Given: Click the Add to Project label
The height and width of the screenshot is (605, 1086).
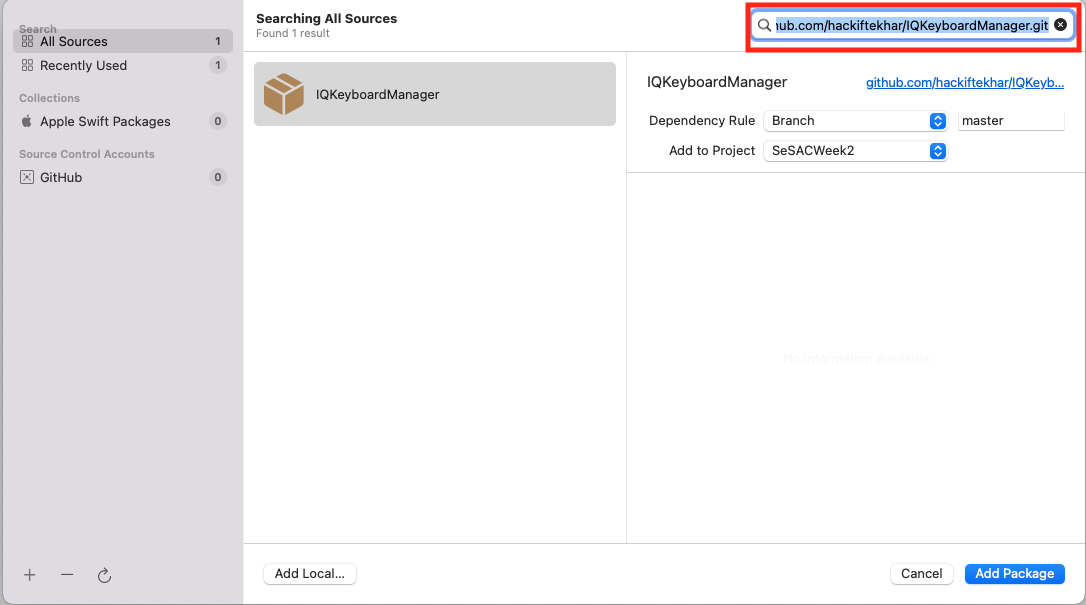Looking at the screenshot, I should click(712, 151).
